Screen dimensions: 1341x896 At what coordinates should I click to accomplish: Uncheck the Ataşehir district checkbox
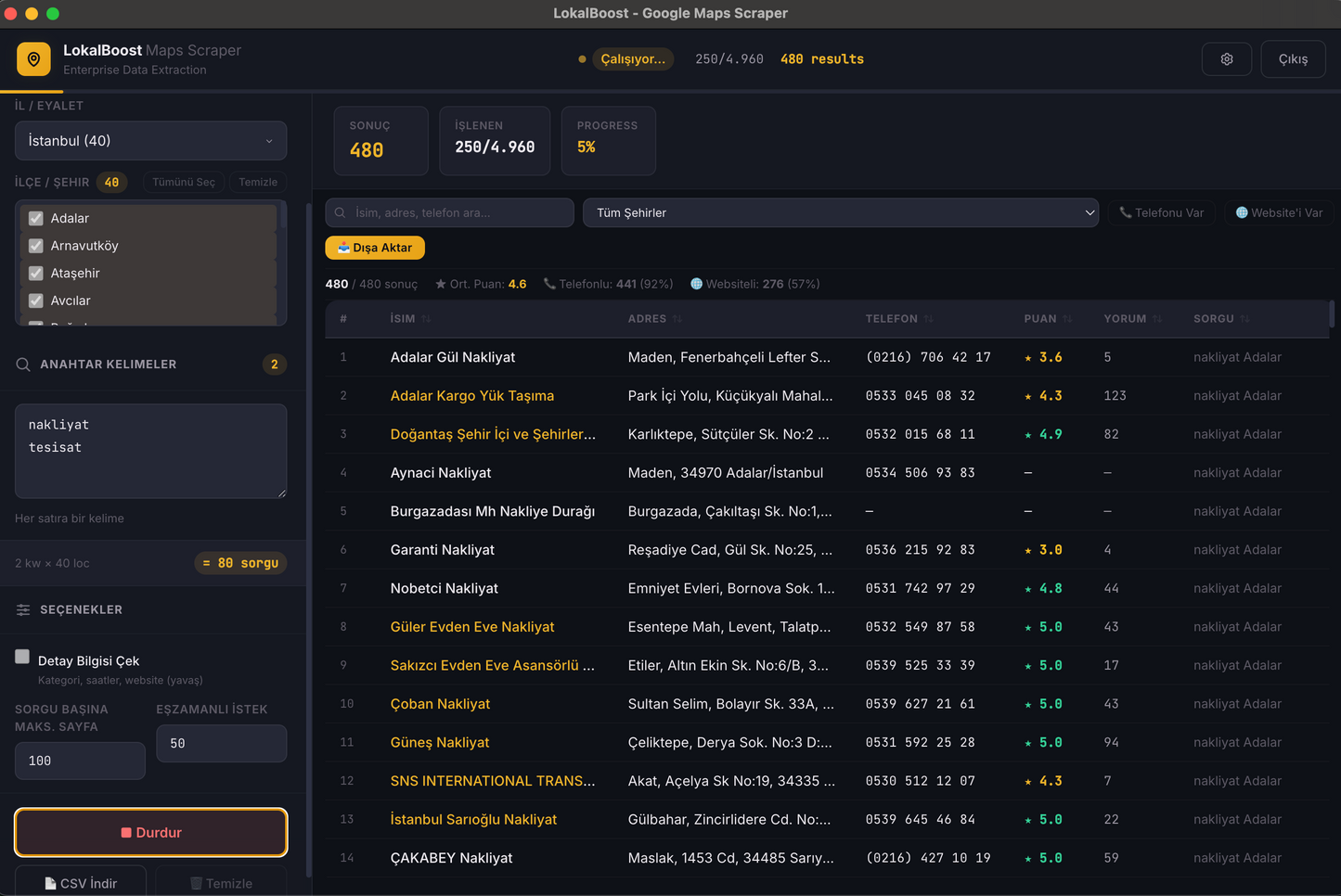coord(36,274)
